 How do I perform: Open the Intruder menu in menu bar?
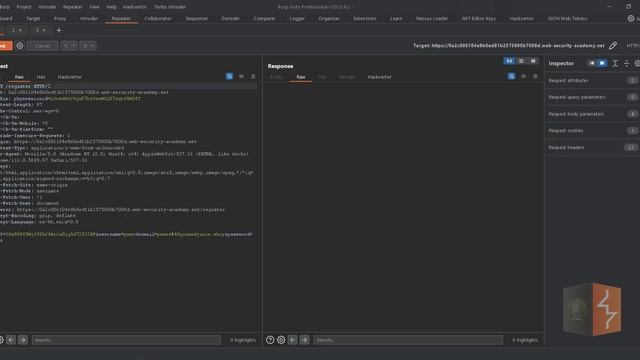point(47,7)
